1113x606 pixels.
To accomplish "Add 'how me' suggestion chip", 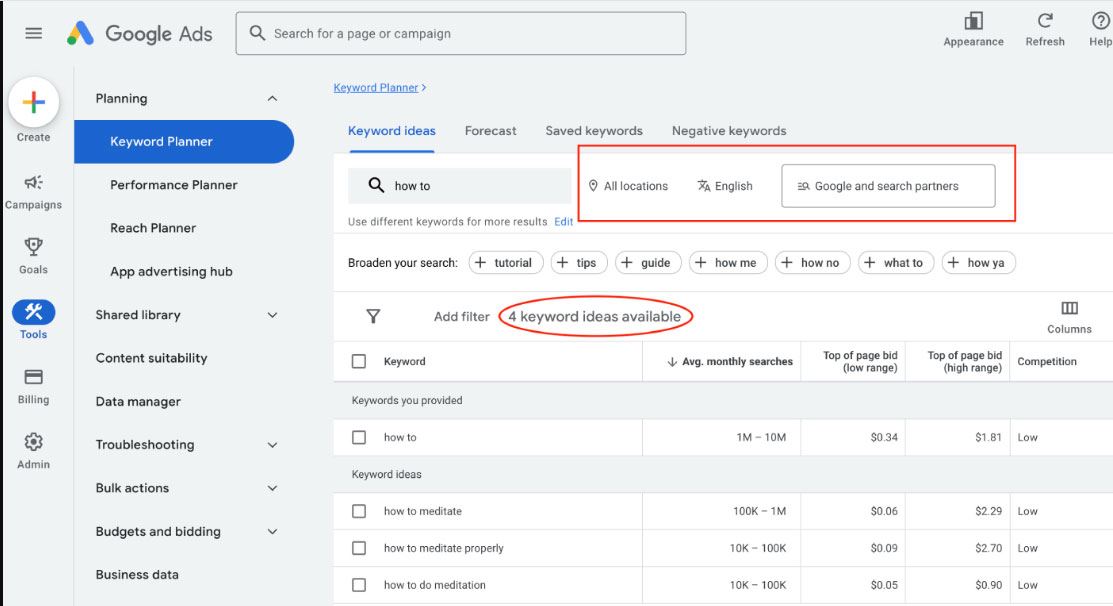I will coord(728,263).
